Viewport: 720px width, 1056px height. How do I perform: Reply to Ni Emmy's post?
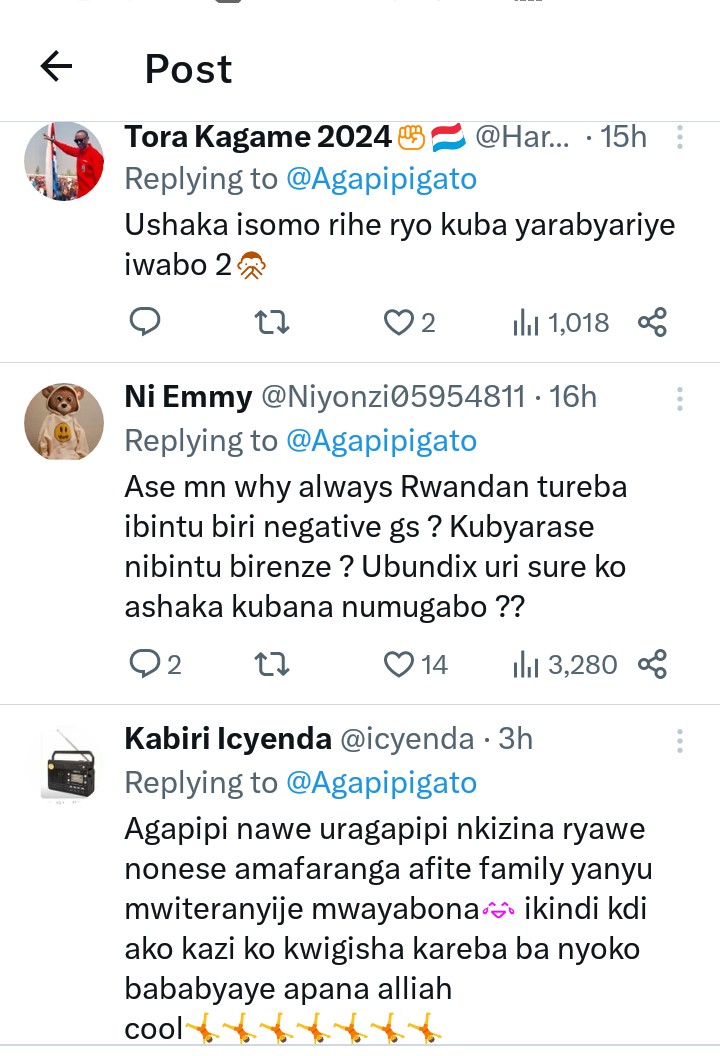coord(145,664)
